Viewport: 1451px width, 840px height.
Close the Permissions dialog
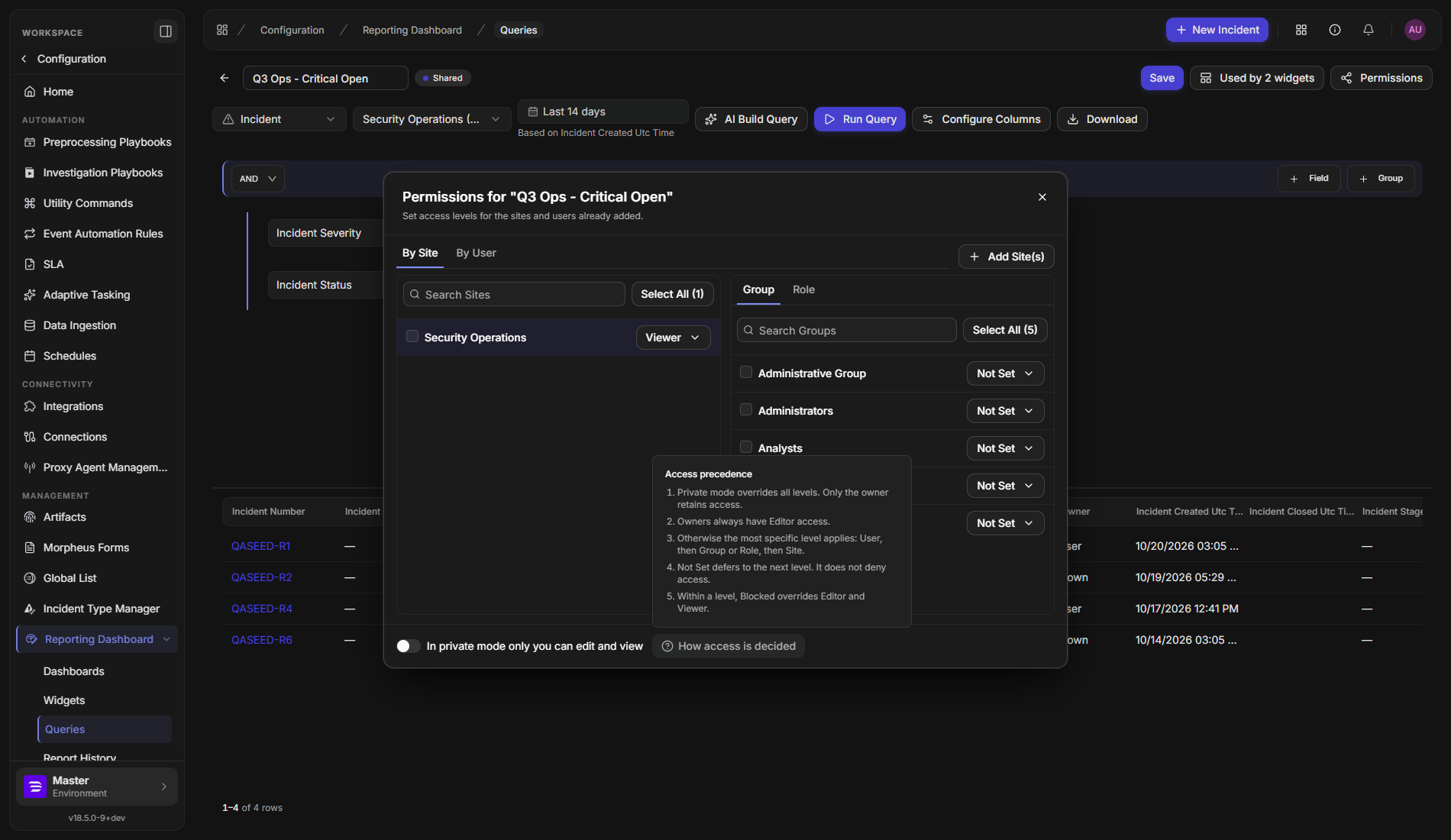(x=1042, y=197)
